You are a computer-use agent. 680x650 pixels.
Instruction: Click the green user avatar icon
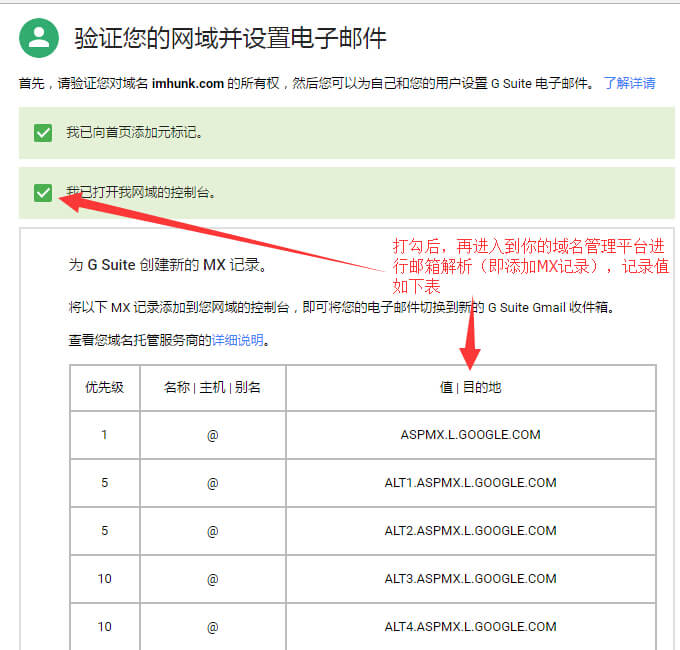coord(39,38)
